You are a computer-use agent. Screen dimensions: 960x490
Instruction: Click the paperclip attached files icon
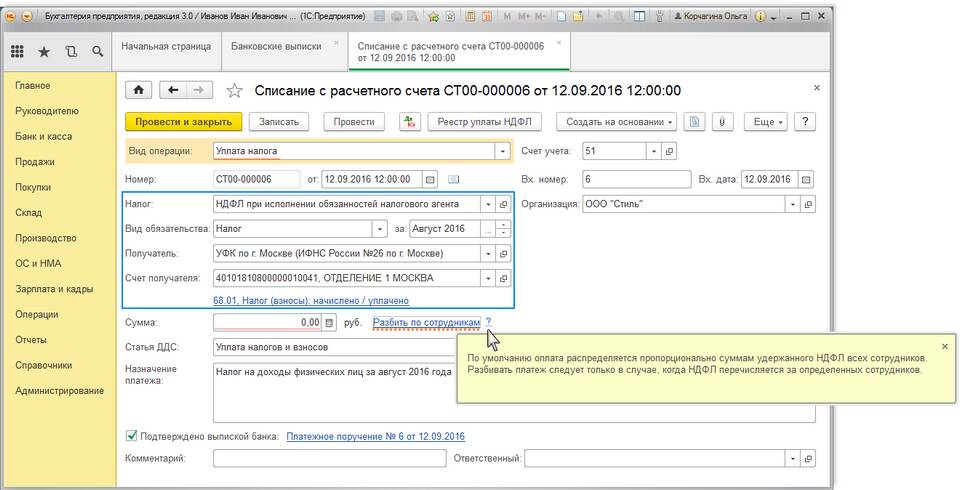721,122
